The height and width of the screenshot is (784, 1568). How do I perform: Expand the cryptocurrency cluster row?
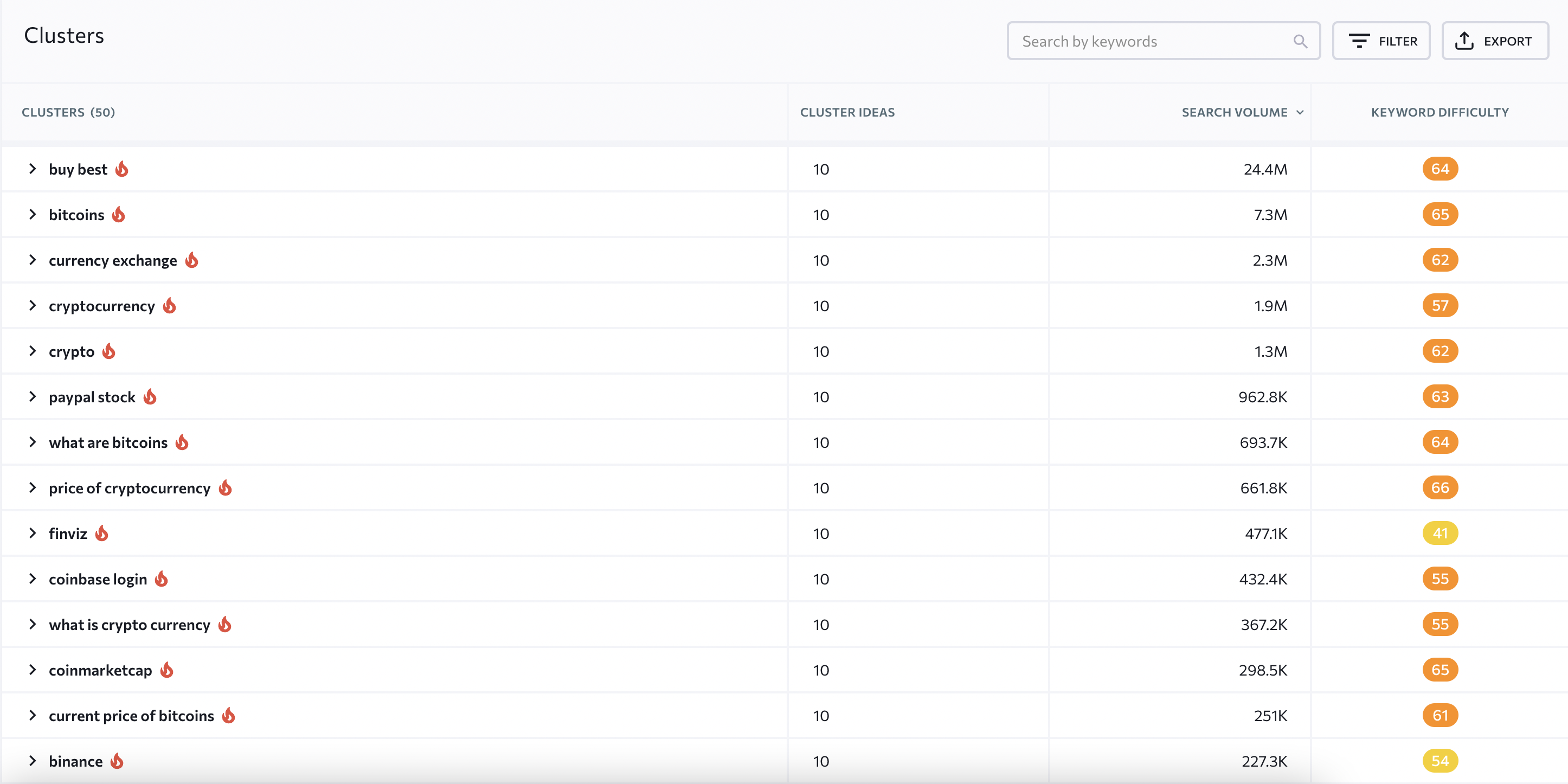[33, 306]
